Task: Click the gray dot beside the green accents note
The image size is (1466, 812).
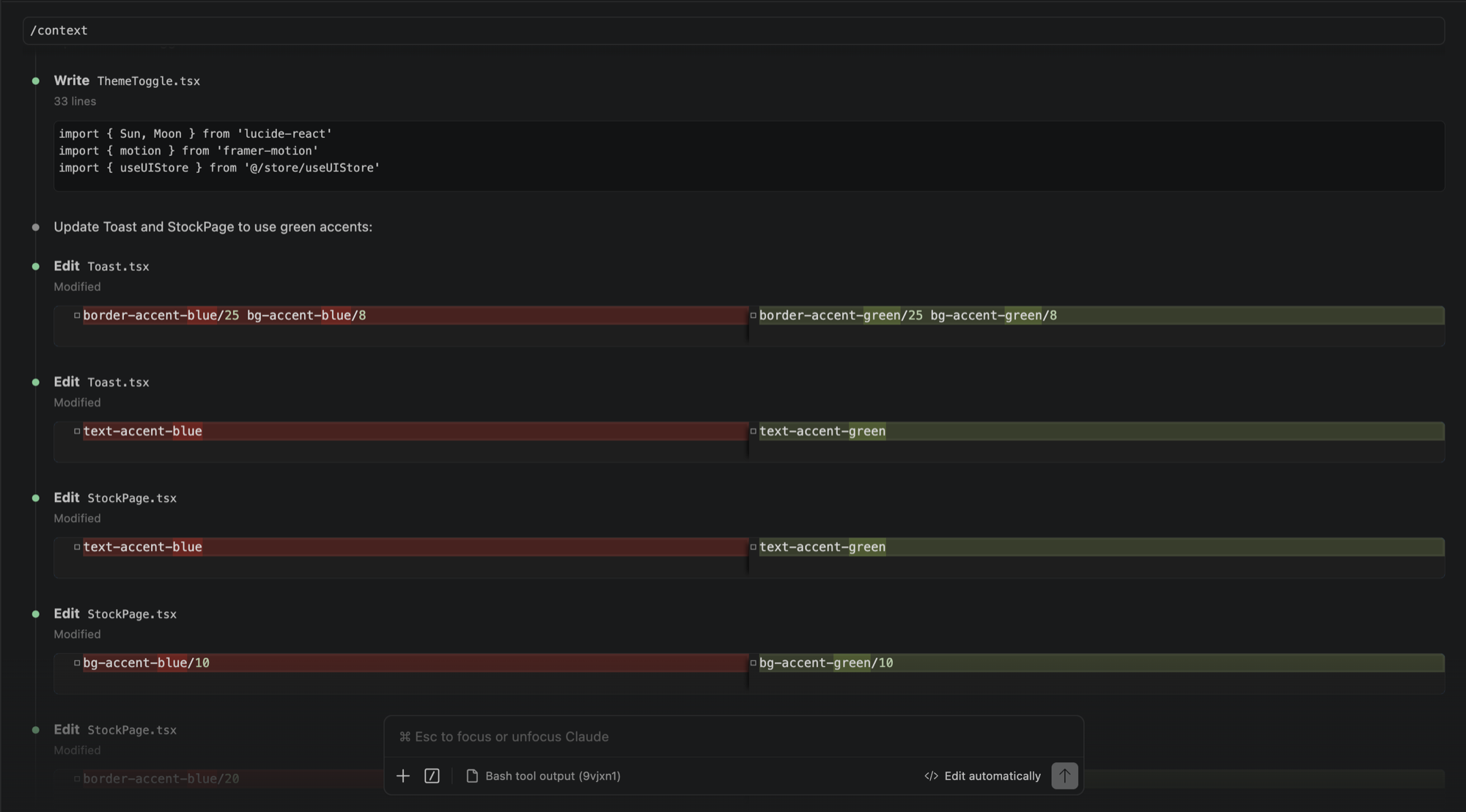Action: [35, 227]
